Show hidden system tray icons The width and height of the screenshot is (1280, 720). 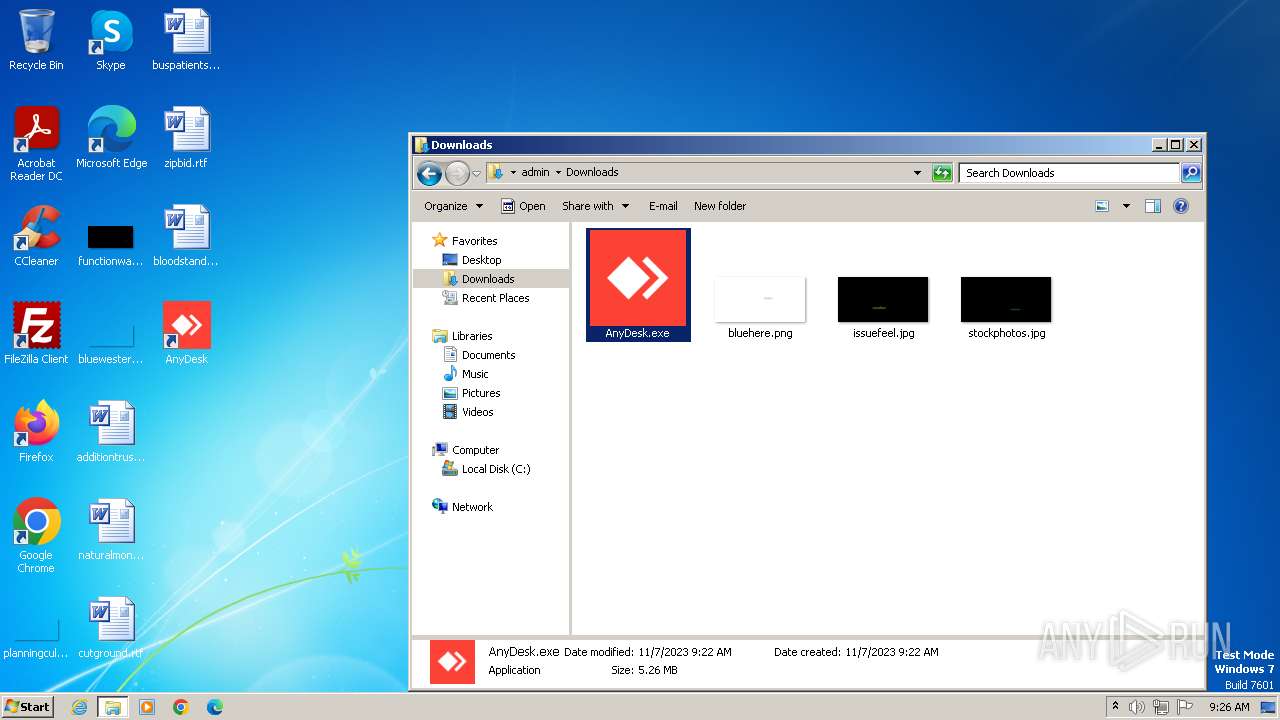click(1115, 706)
